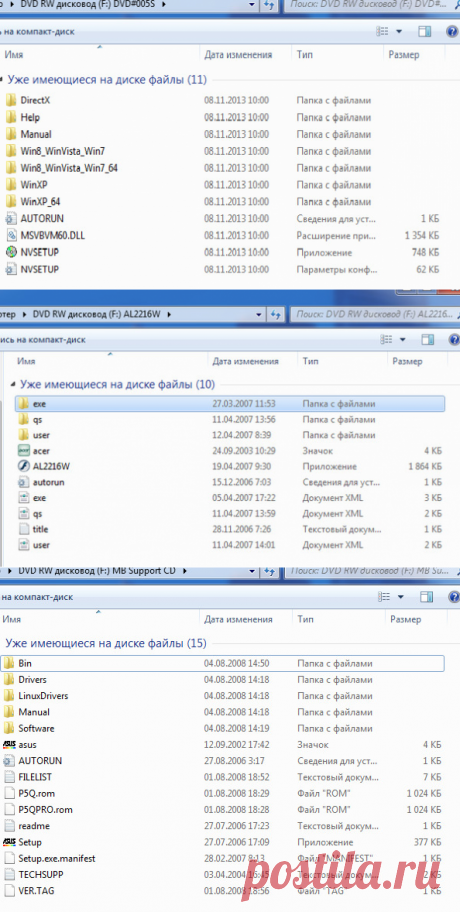Click MB Support CD breadcrumb in address bar
This screenshot has width=460, height=912.
tap(97, 571)
